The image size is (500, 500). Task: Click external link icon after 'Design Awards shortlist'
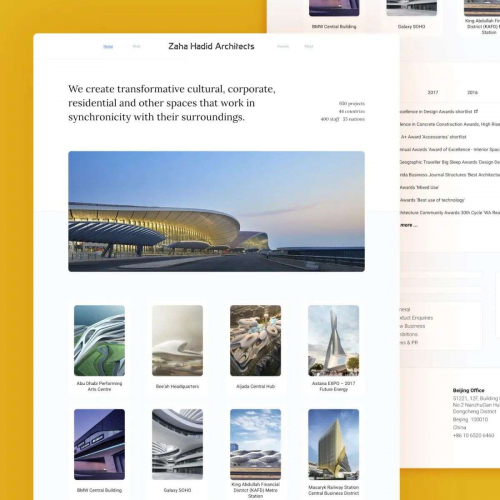[476, 111]
